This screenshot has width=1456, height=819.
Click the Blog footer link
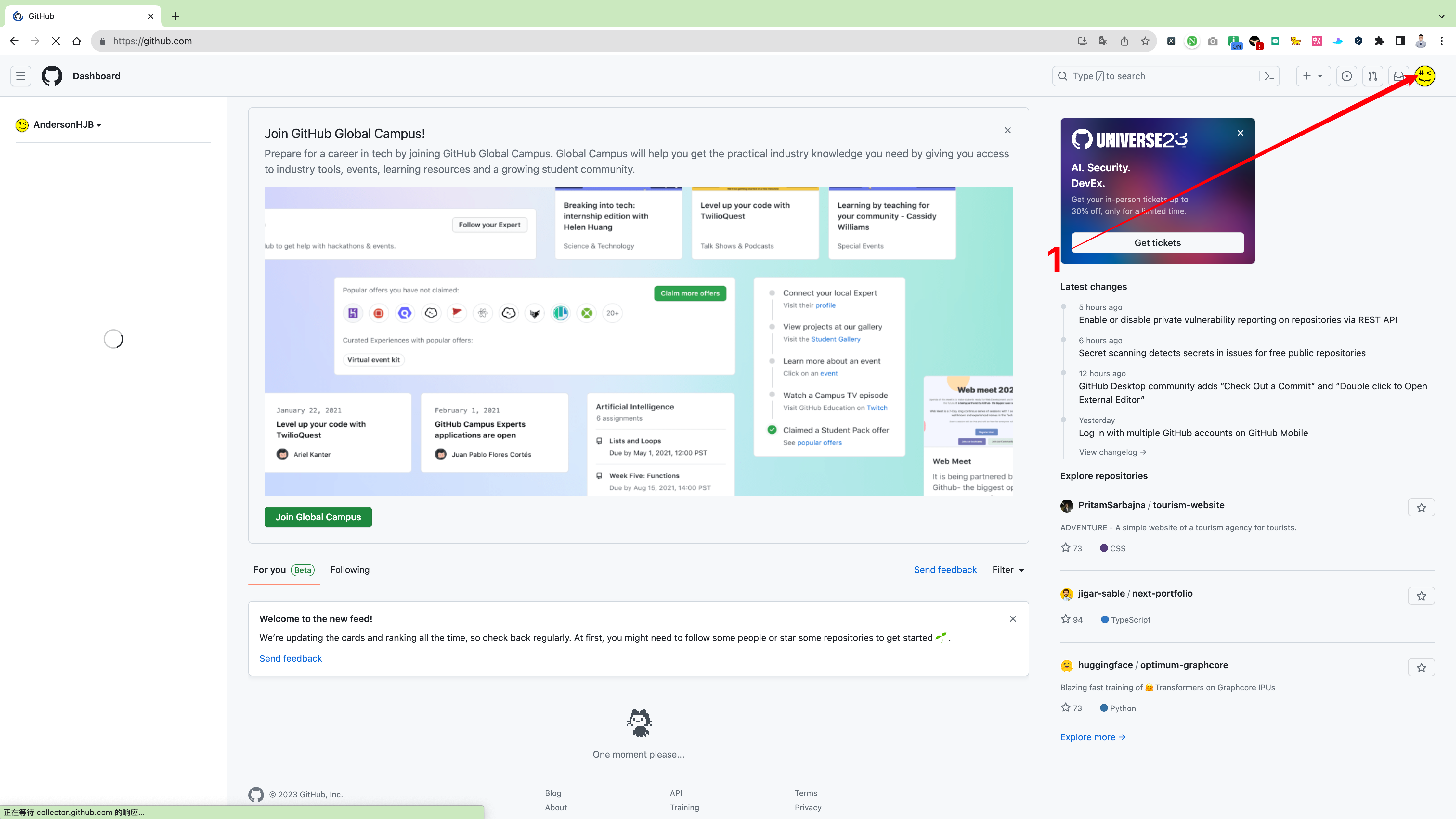[553, 793]
